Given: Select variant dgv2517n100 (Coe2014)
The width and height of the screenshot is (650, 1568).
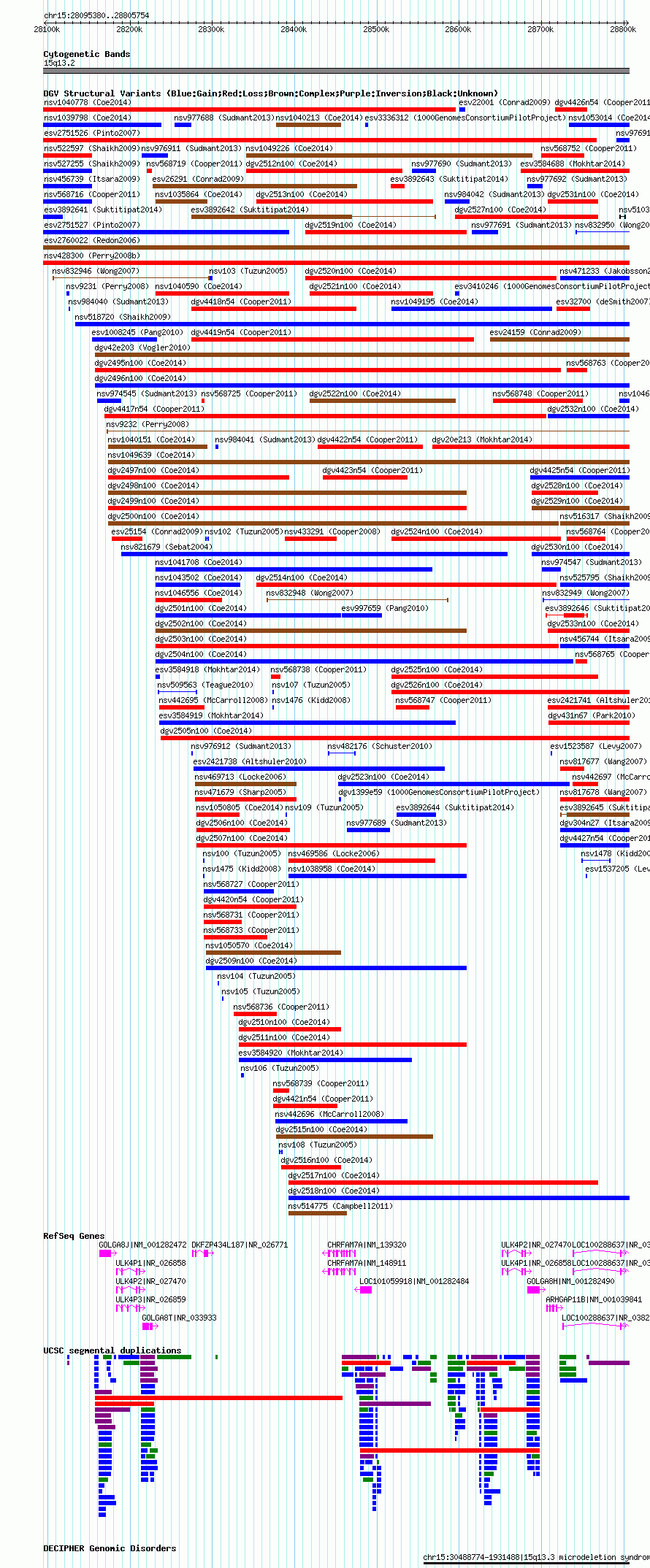Looking at the screenshot, I should tap(443, 1183).
